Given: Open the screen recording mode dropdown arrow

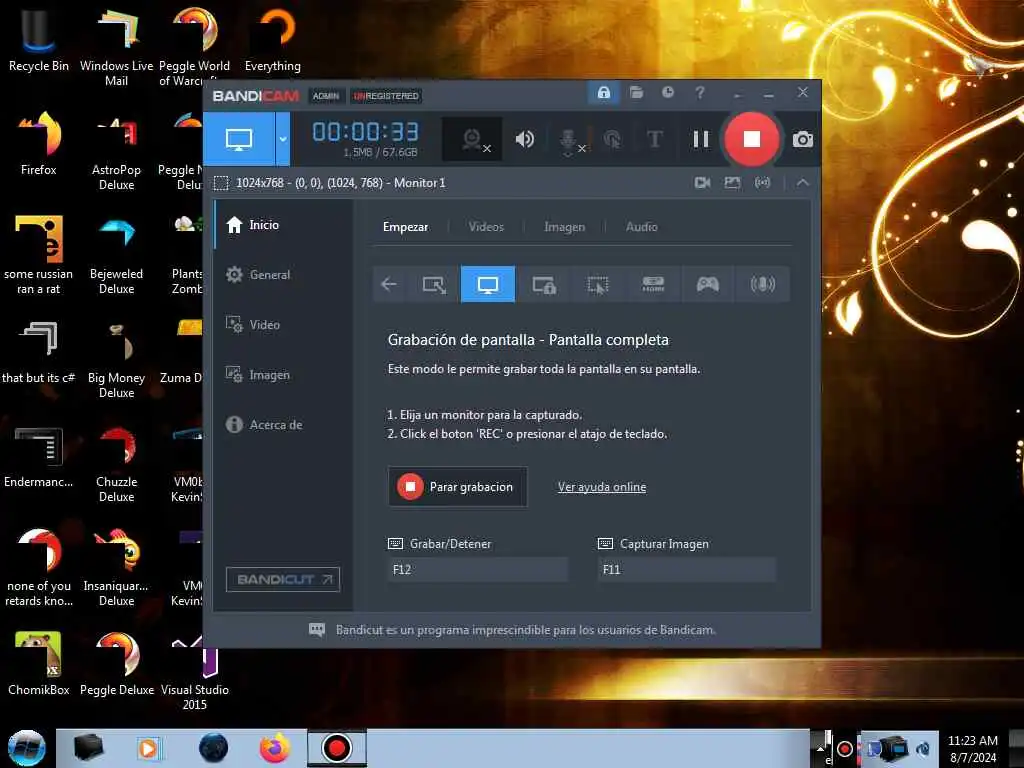Looking at the screenshot, I should coord(283,139).
